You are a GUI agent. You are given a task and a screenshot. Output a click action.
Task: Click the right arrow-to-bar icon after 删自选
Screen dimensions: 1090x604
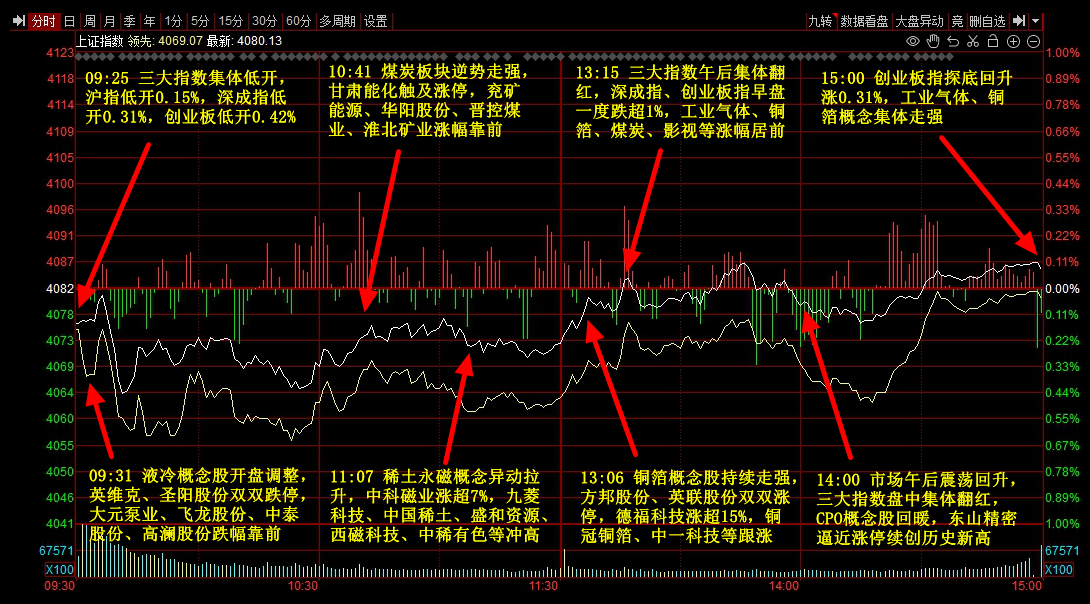[1018, 21]
